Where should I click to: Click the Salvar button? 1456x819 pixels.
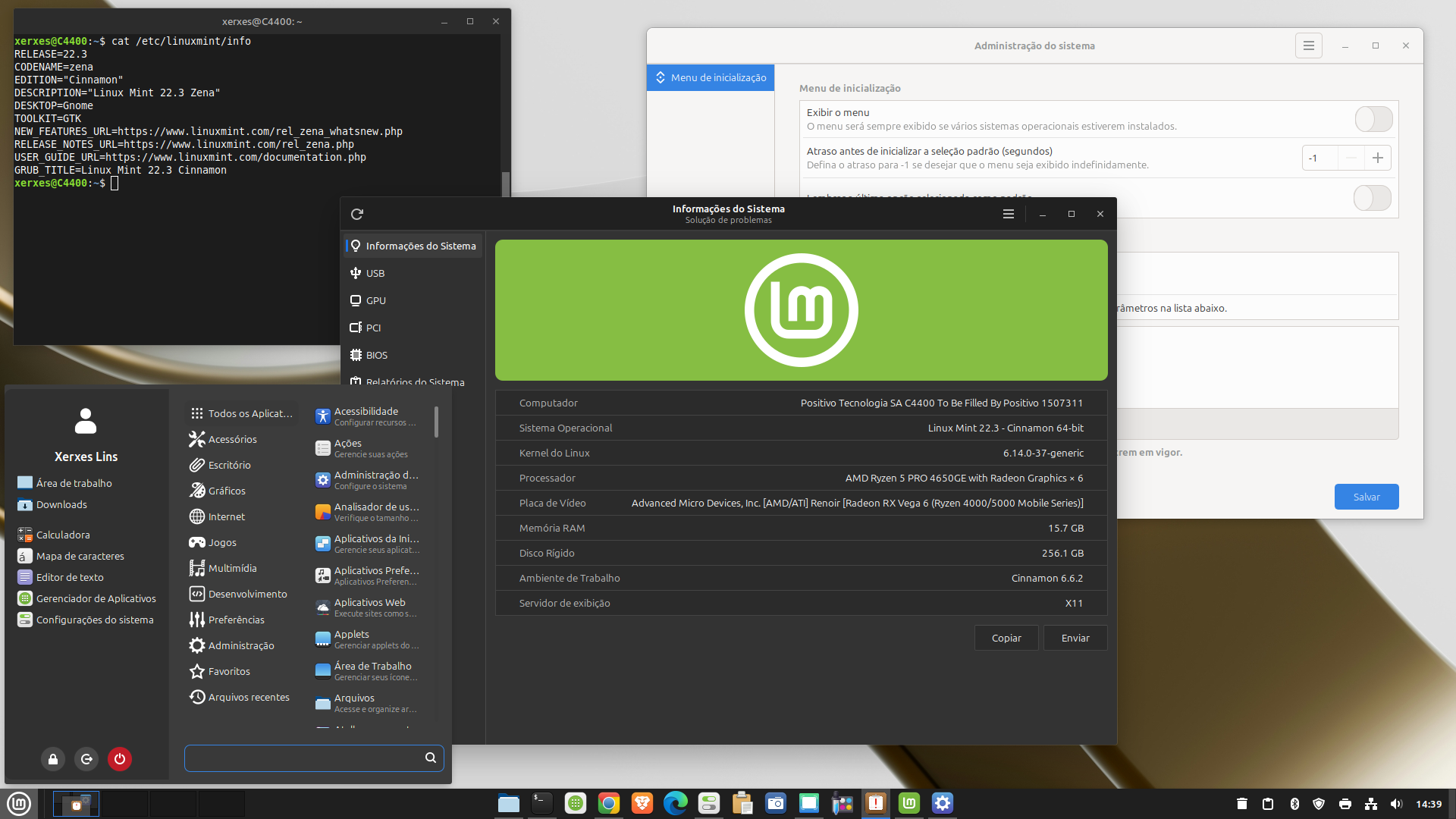pyautogui.click(x=1366, y=497)
